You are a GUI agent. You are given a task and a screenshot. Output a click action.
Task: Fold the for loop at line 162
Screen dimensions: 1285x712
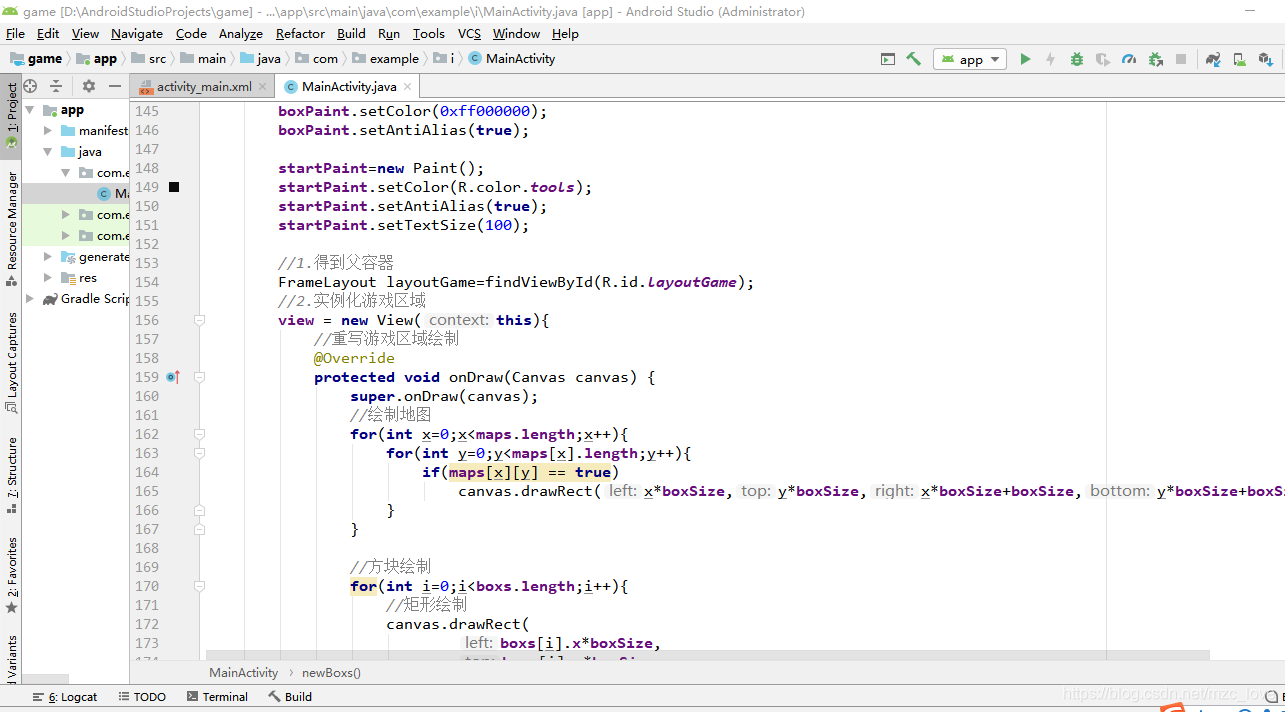[x=200, y=434]
